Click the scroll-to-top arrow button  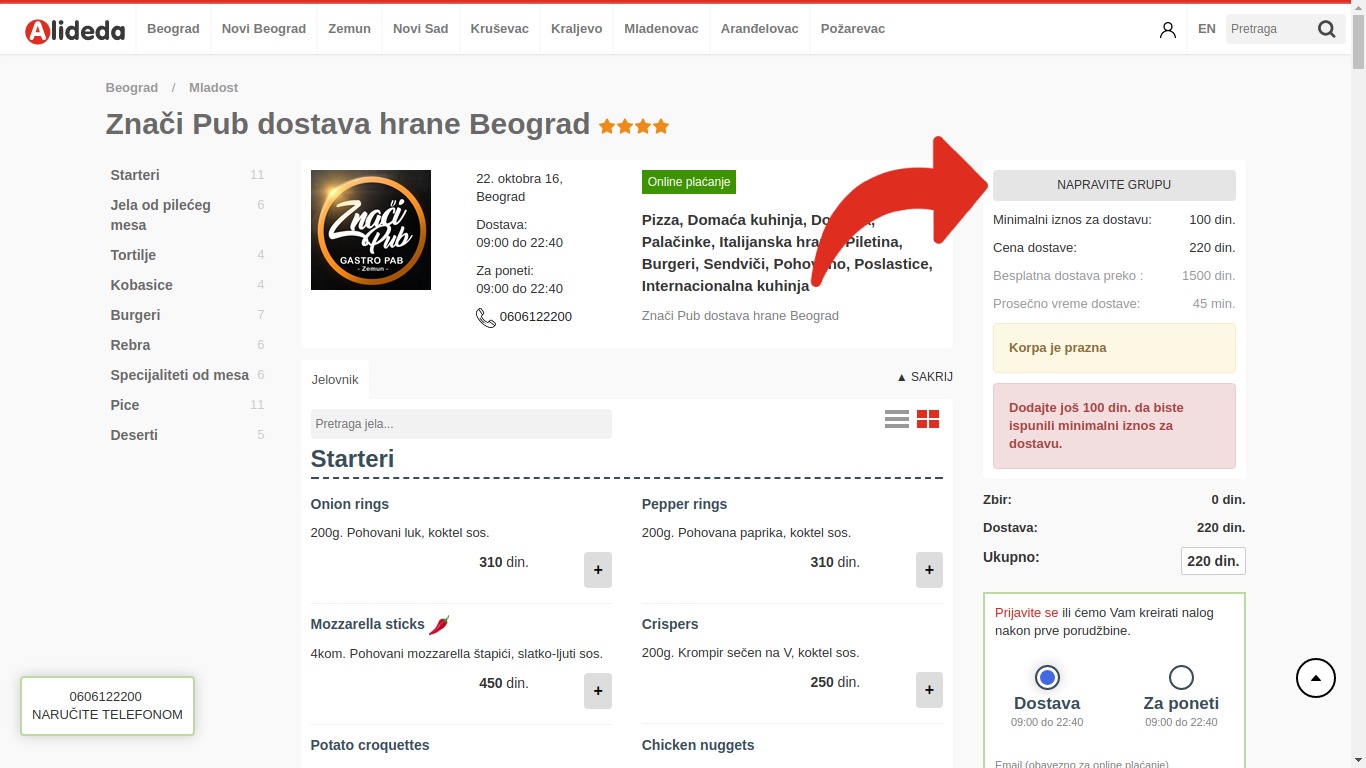pyautogui.click(x=1315, y=678)
